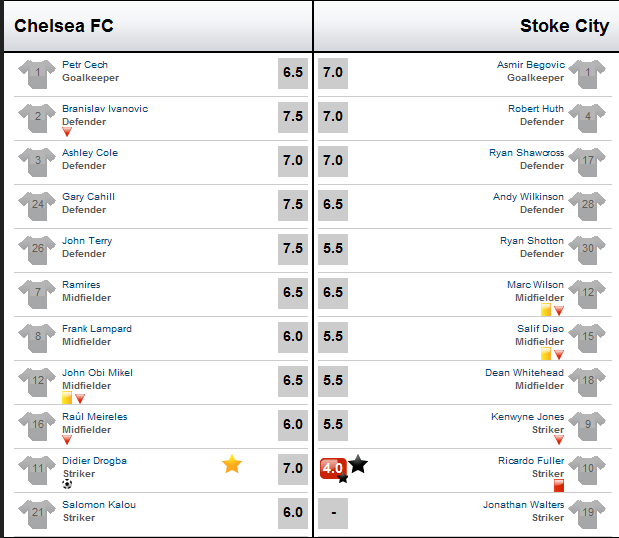Click the goal ball icon under Didier Drogba

67,484
